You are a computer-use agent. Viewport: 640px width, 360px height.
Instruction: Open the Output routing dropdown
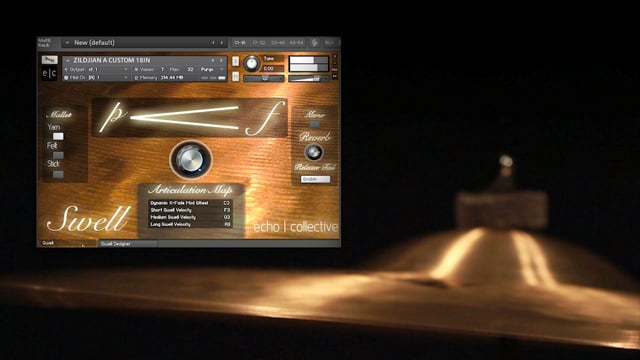125,69
